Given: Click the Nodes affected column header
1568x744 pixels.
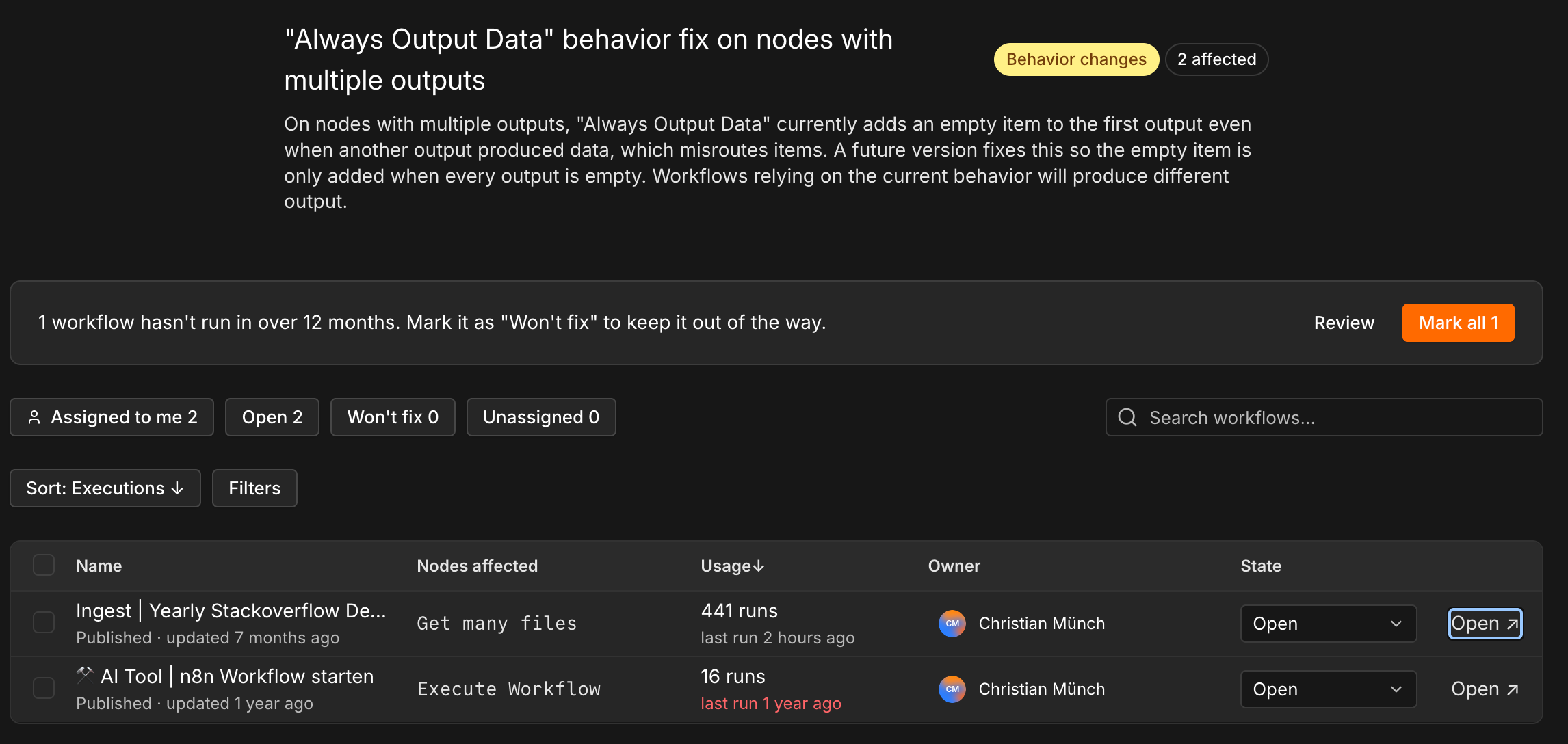Looking at the screenshot, I should (x=478, y=566).
